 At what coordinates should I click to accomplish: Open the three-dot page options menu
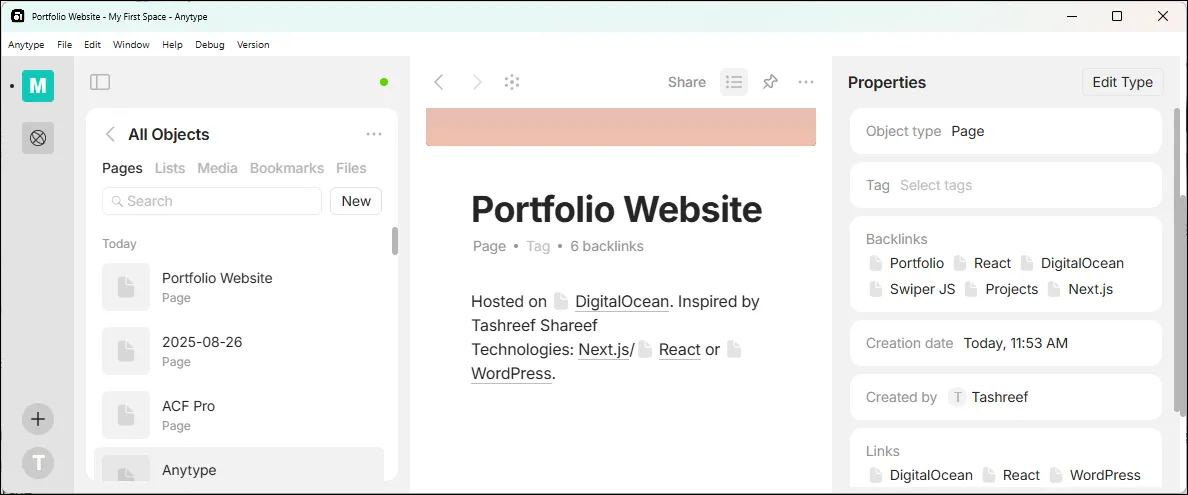[x=806, y=82]
